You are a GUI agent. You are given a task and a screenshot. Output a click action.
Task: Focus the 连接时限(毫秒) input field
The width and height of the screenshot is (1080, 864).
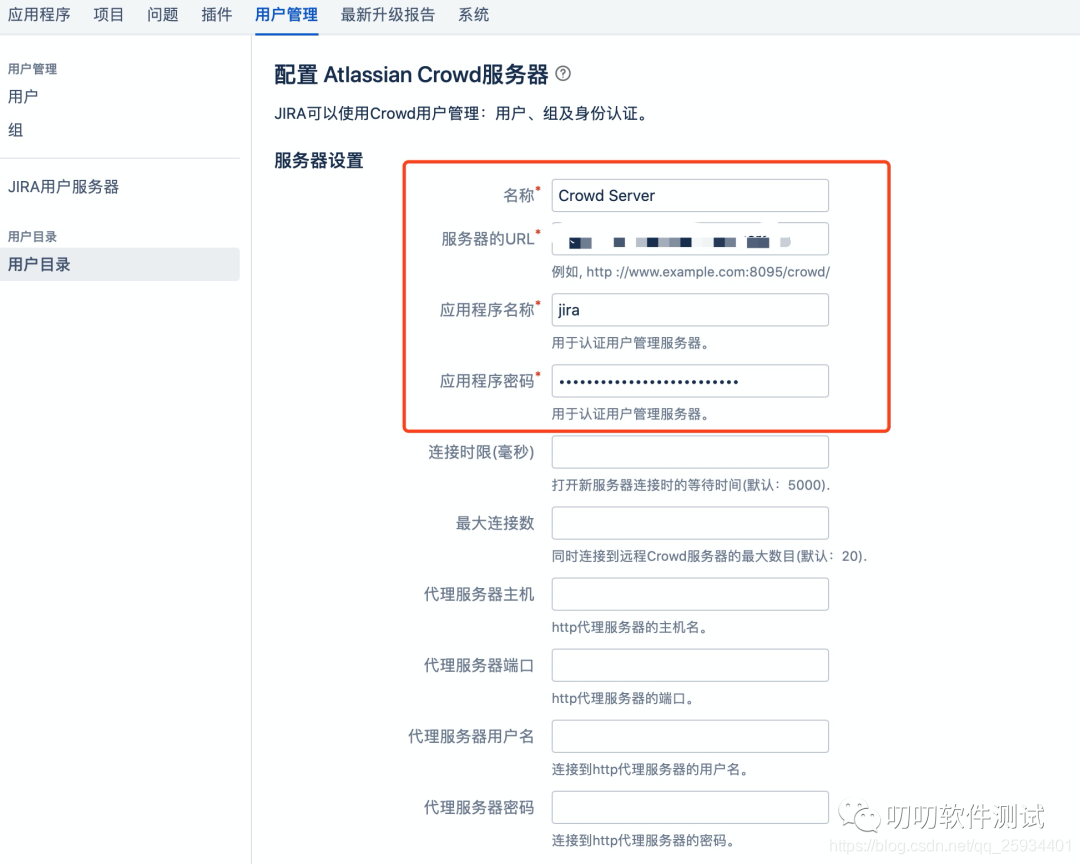[690, 452]
